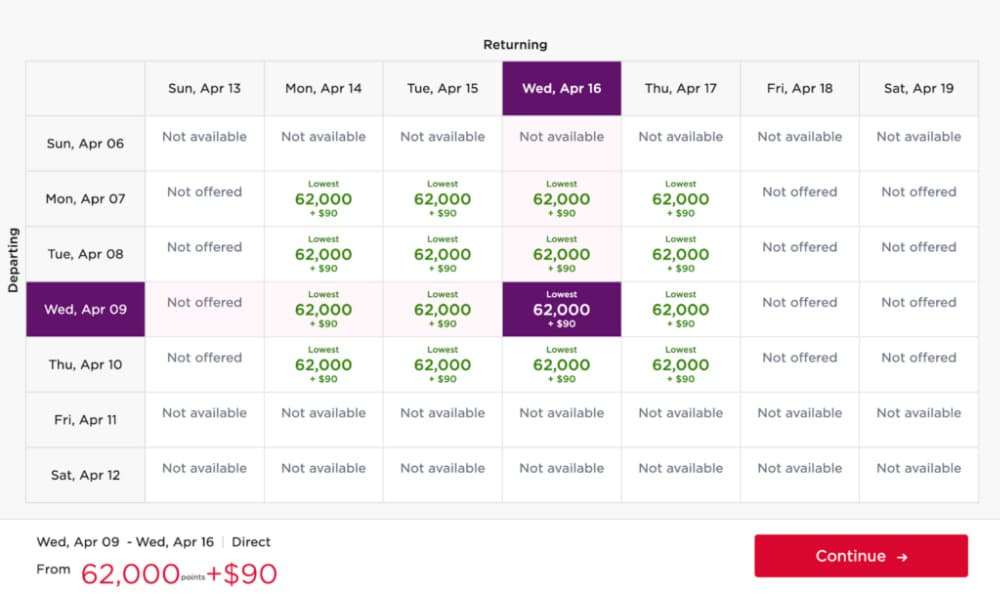Pick fare departing Apr 09 returning Apr 15
Viewport: 1000px width, 594px height.
point(443,309)
